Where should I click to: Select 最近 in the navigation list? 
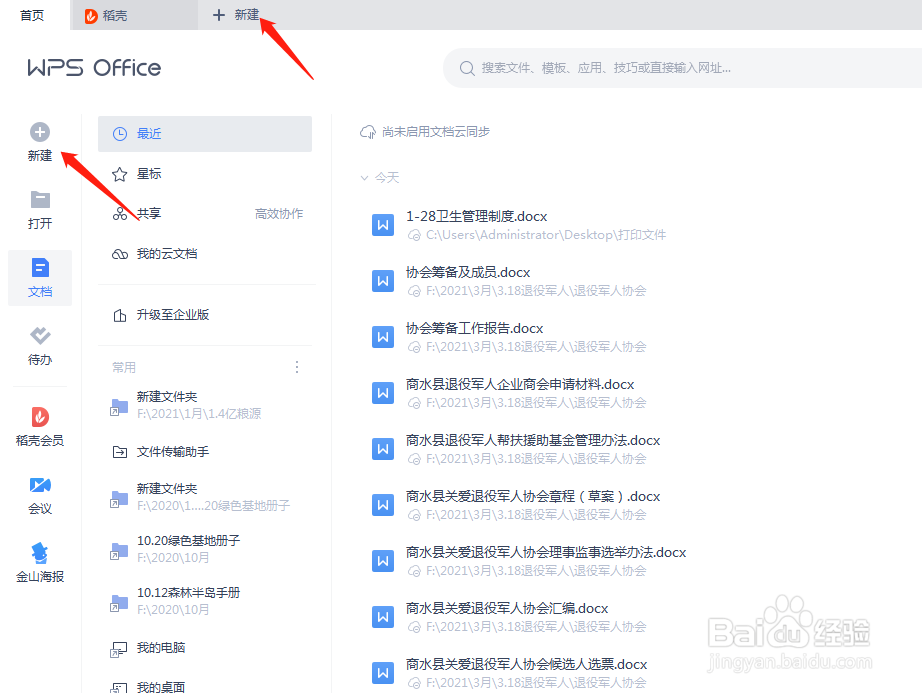(205, 134)
